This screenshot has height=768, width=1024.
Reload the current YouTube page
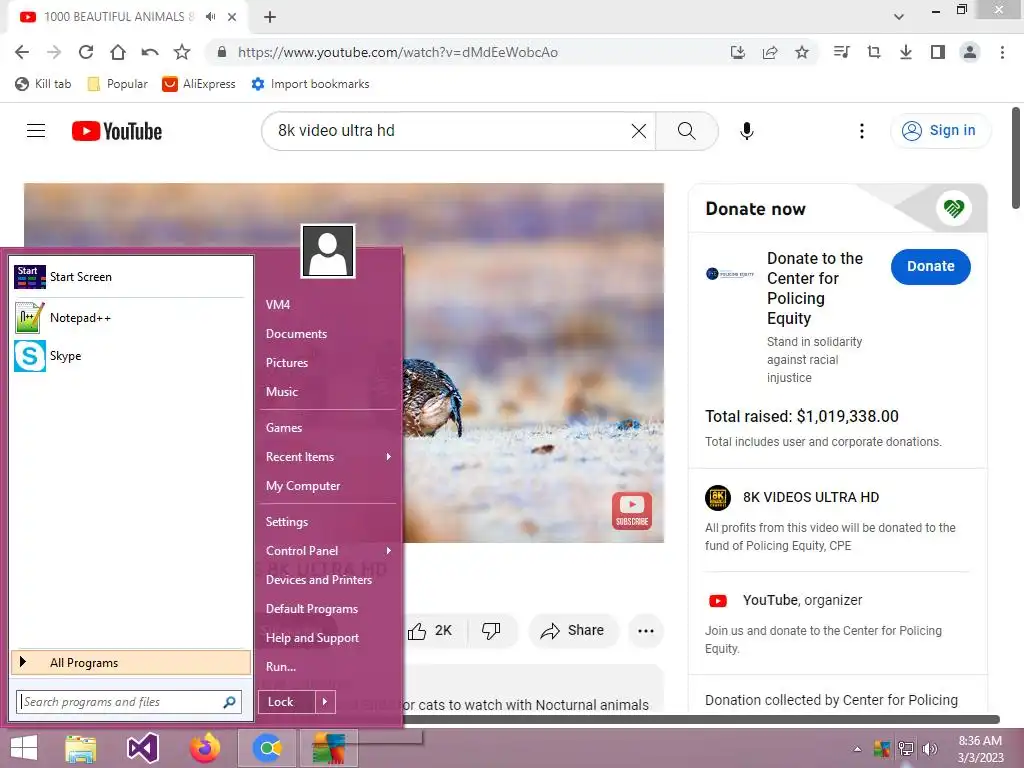(x=86, y=52)
